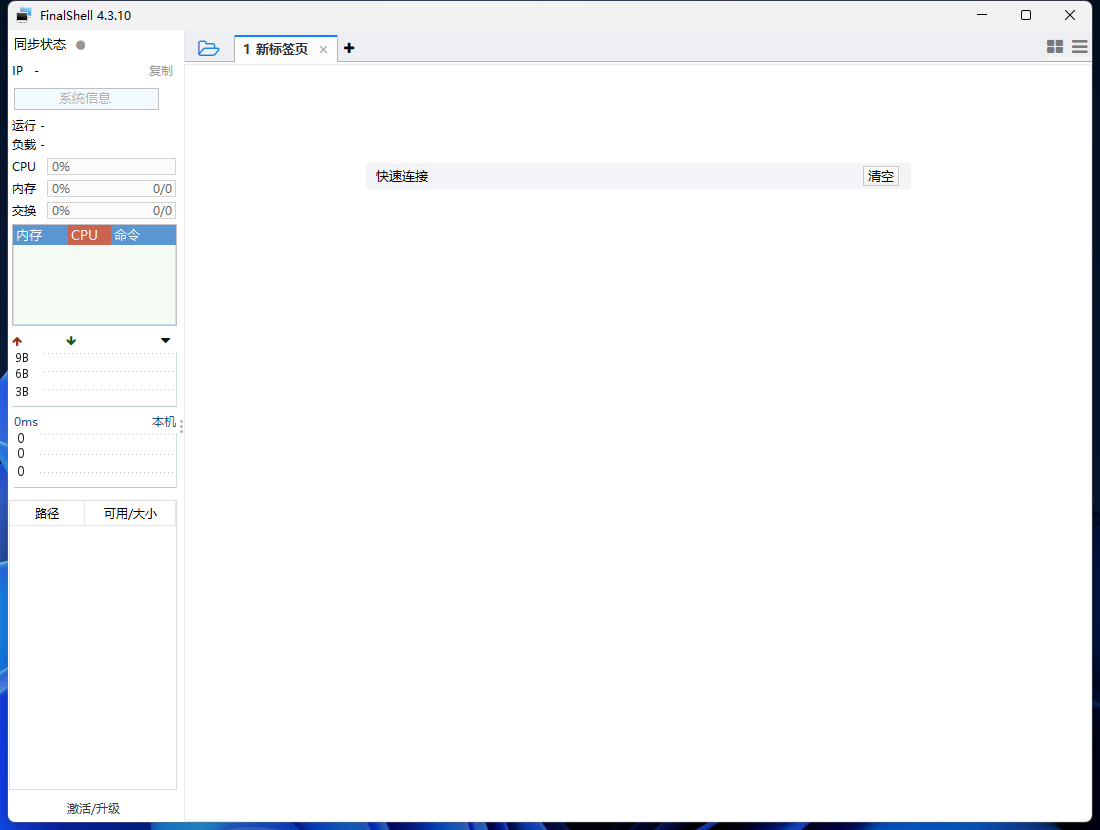The image size is (1100, 830).
Task: Click the 本机 ping target link
Action: pos(164,422)
